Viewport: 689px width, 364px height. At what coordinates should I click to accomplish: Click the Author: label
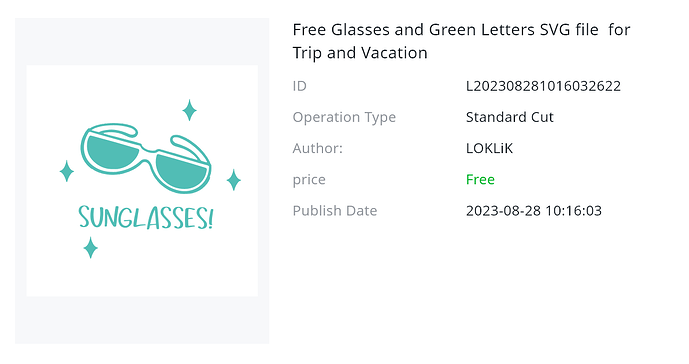[317, 149]
